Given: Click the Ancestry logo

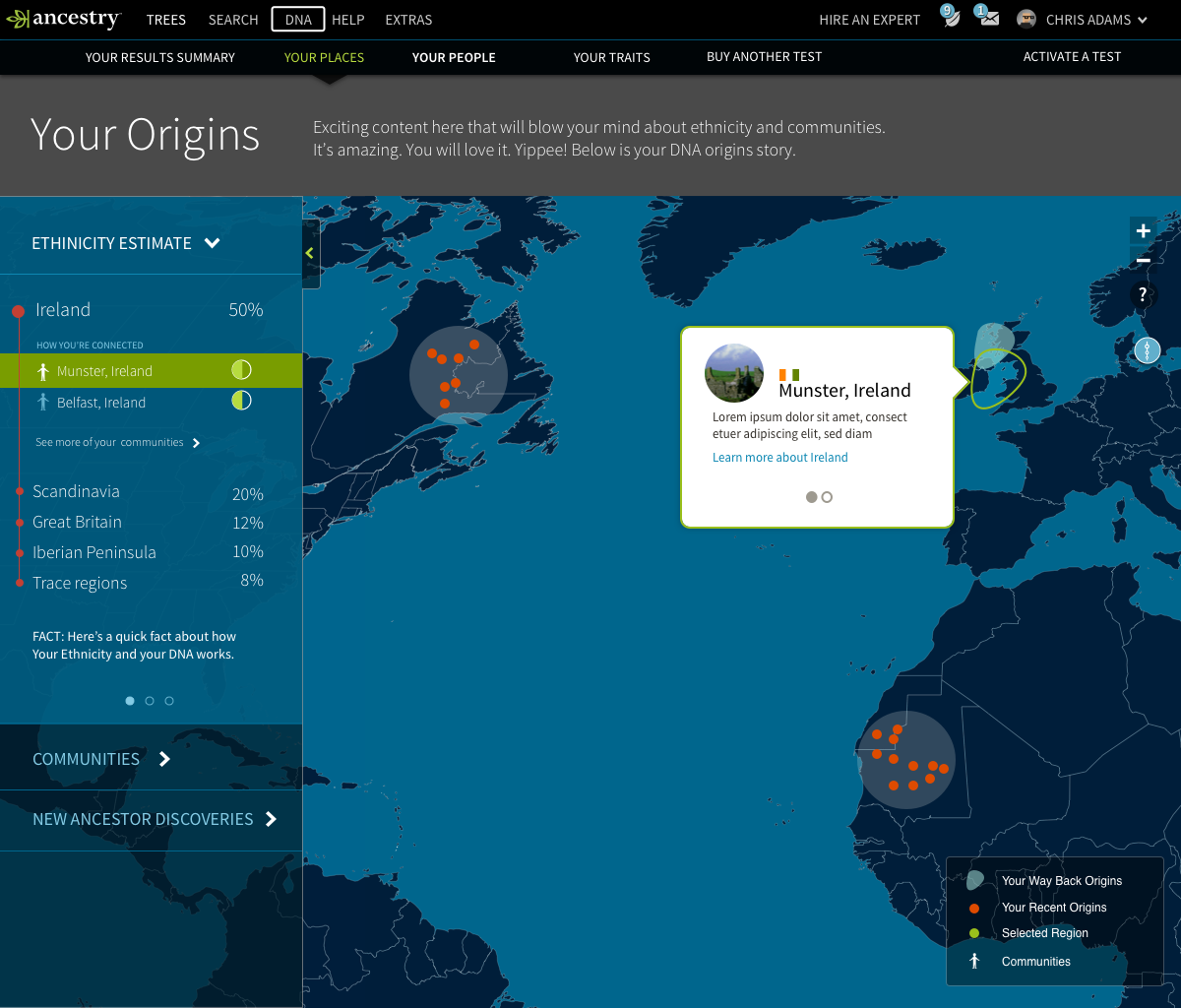Looking at the screenshot, I should [x=64, y=19].
